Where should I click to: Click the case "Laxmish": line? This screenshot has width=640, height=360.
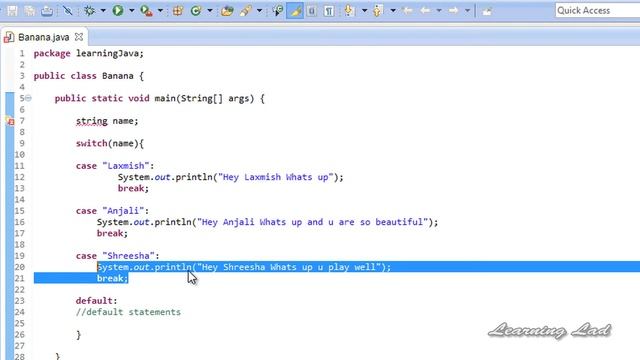(x=115, y=166)
